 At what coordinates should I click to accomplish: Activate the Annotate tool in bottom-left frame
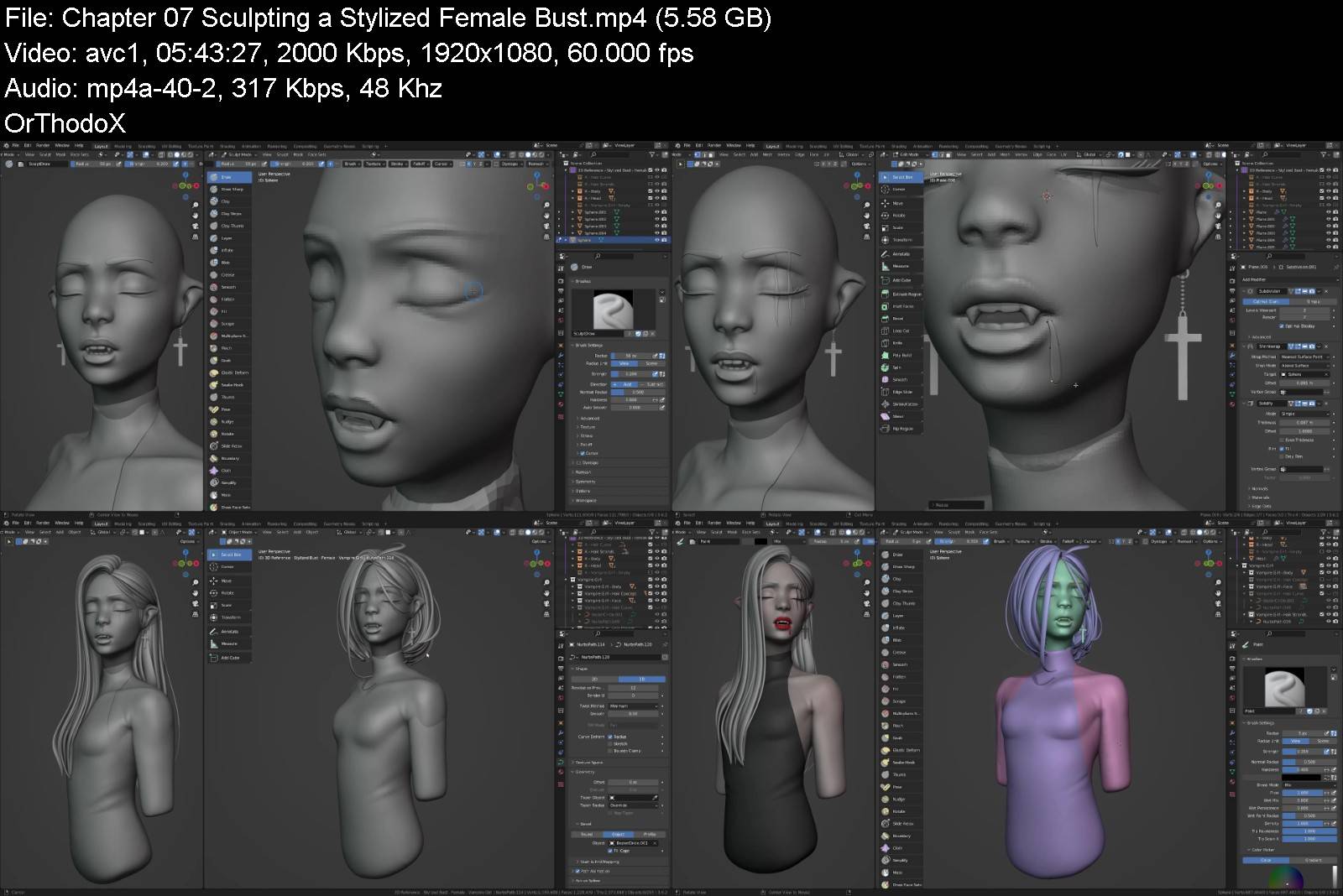tap(229, 632)
